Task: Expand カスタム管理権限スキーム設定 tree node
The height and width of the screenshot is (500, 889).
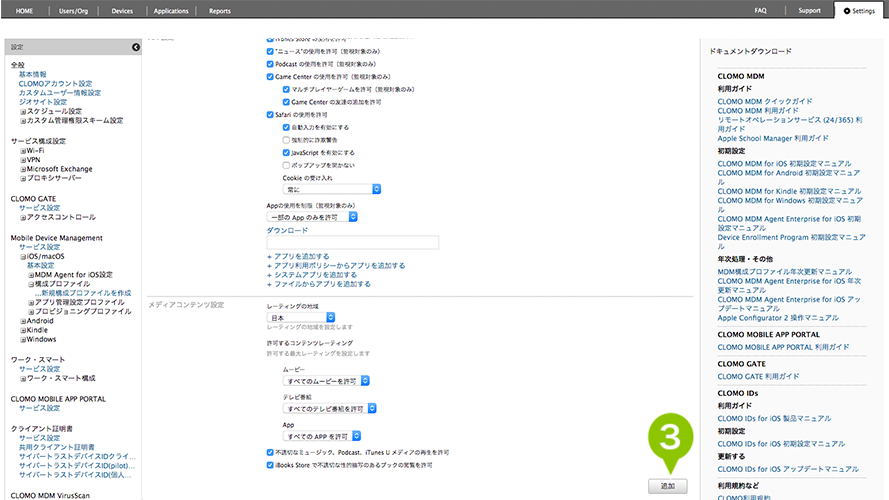Action: tap(23, 121)
